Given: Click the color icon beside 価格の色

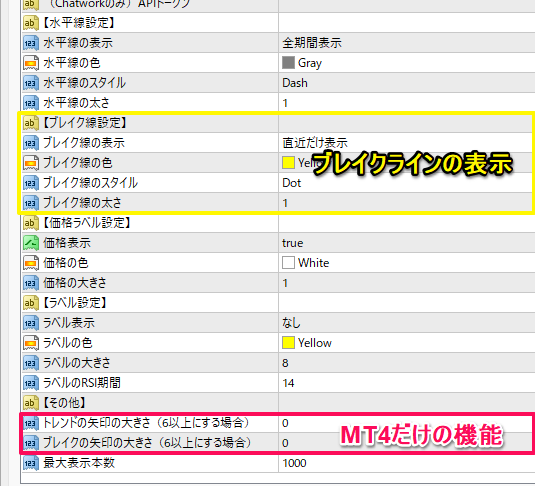Looking at the screenshot, I should (x=30, y=263).
